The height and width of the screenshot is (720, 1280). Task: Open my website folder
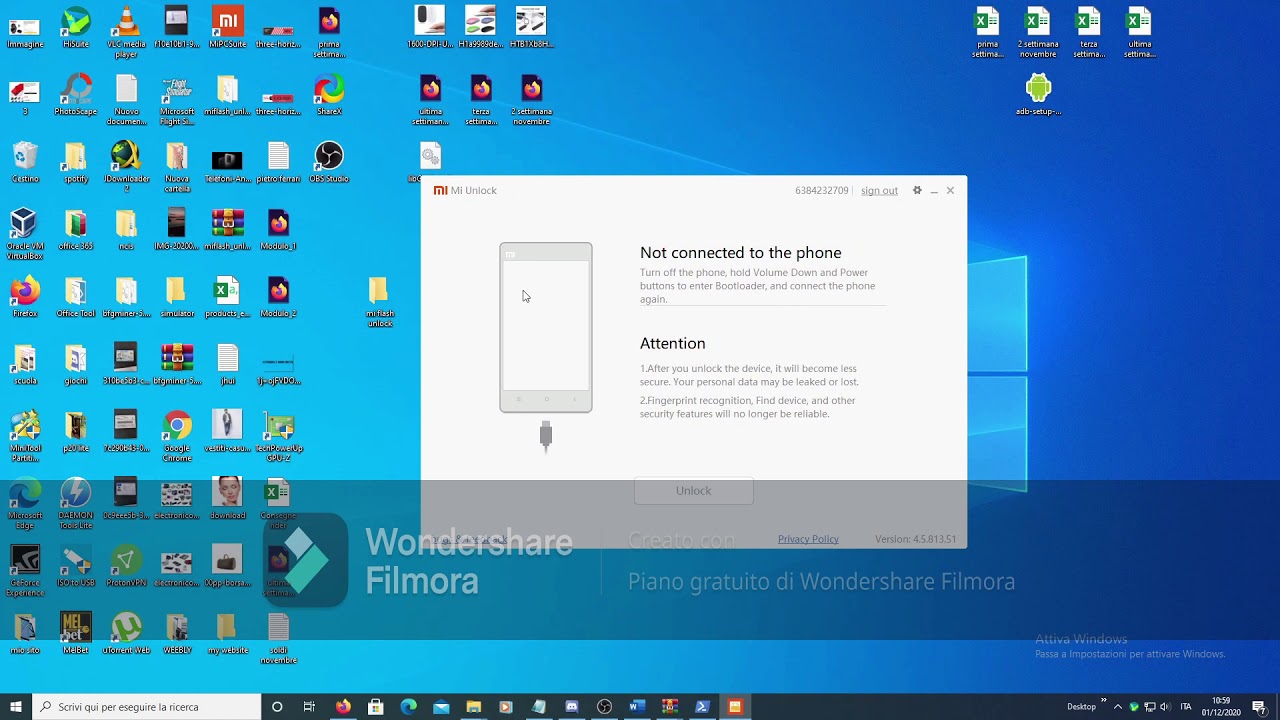(x=228, y=632)
